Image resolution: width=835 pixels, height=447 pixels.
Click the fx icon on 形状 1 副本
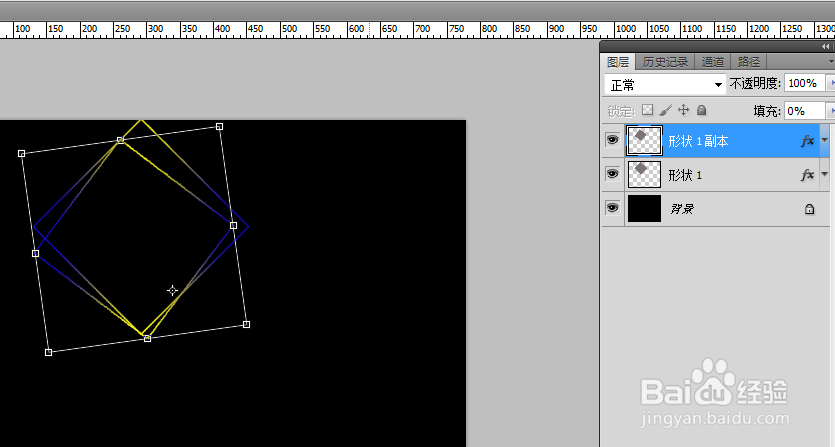[x=807, y=141]
